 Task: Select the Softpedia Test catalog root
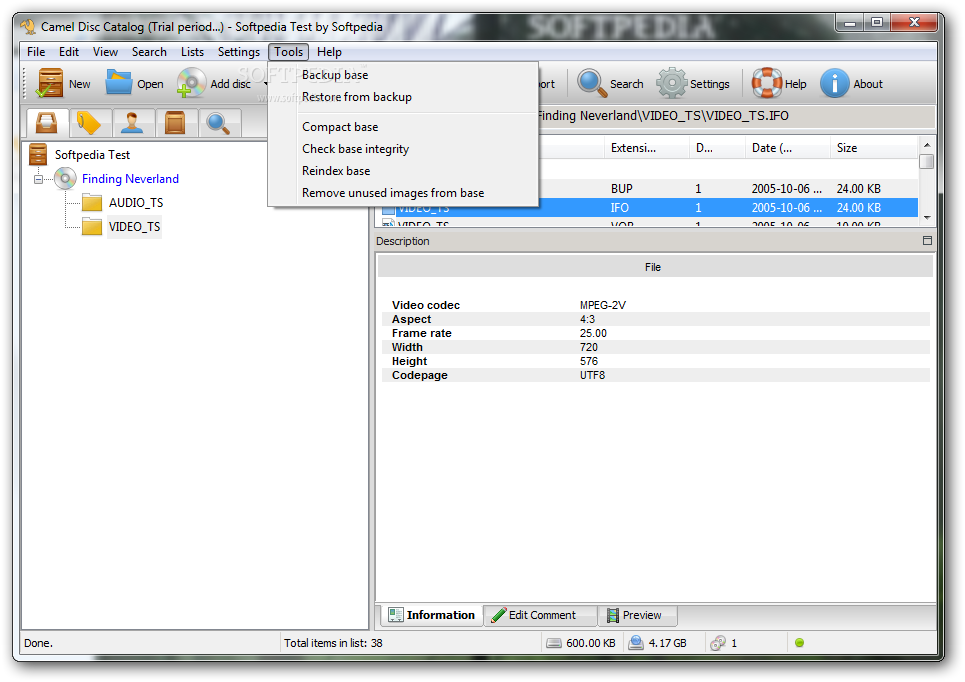click(x=92, y=154)
